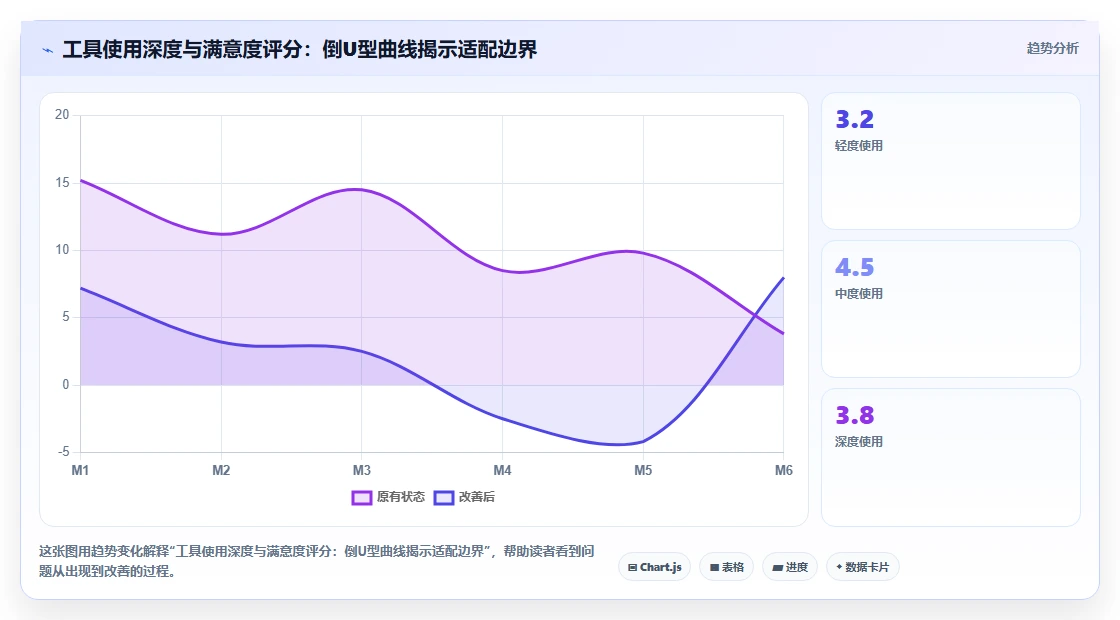
Task: Toggle the 原有状态 legend swatch
Action: click(361, 497)
